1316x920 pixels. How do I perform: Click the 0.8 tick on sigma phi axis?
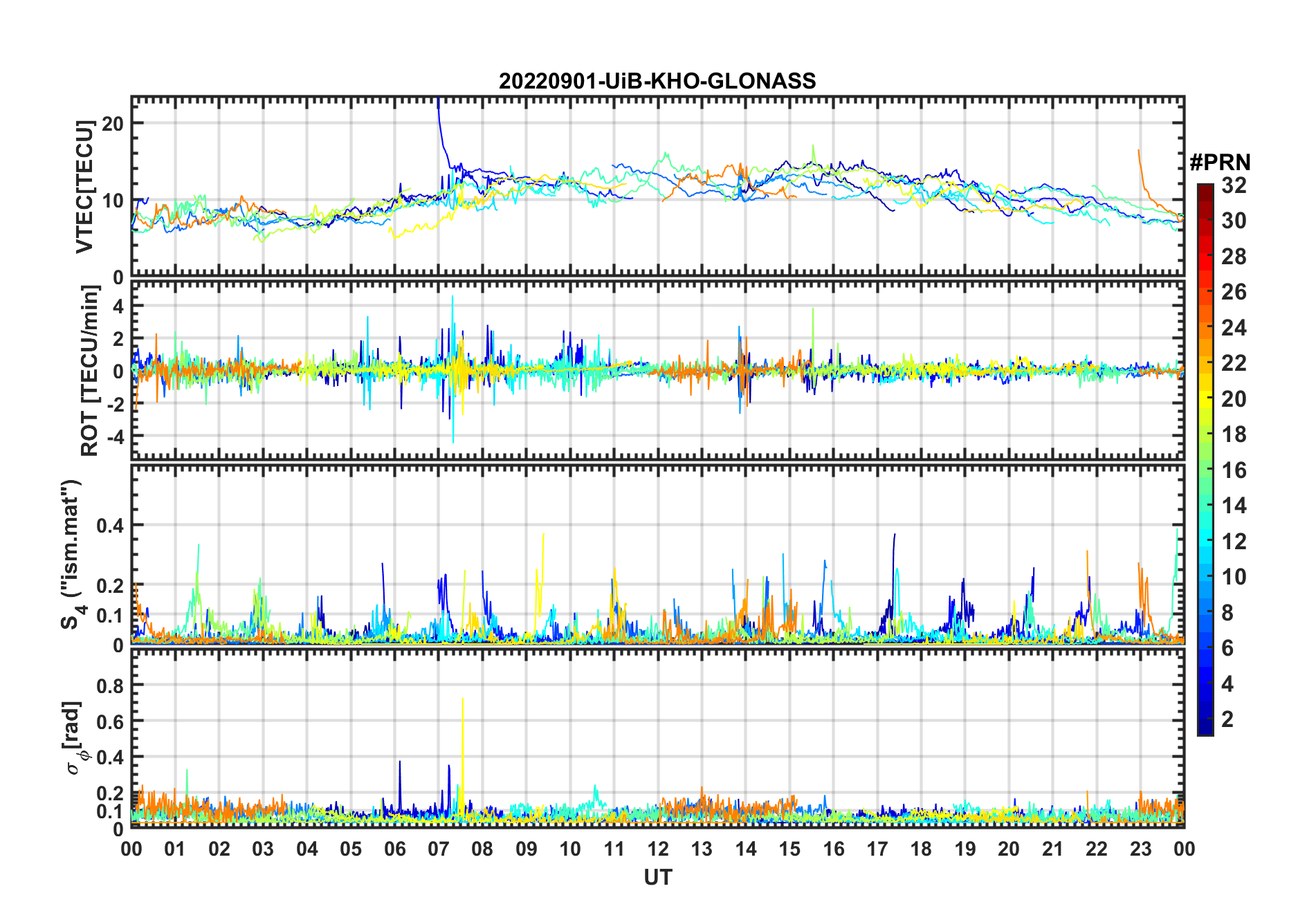coord(109,686)
